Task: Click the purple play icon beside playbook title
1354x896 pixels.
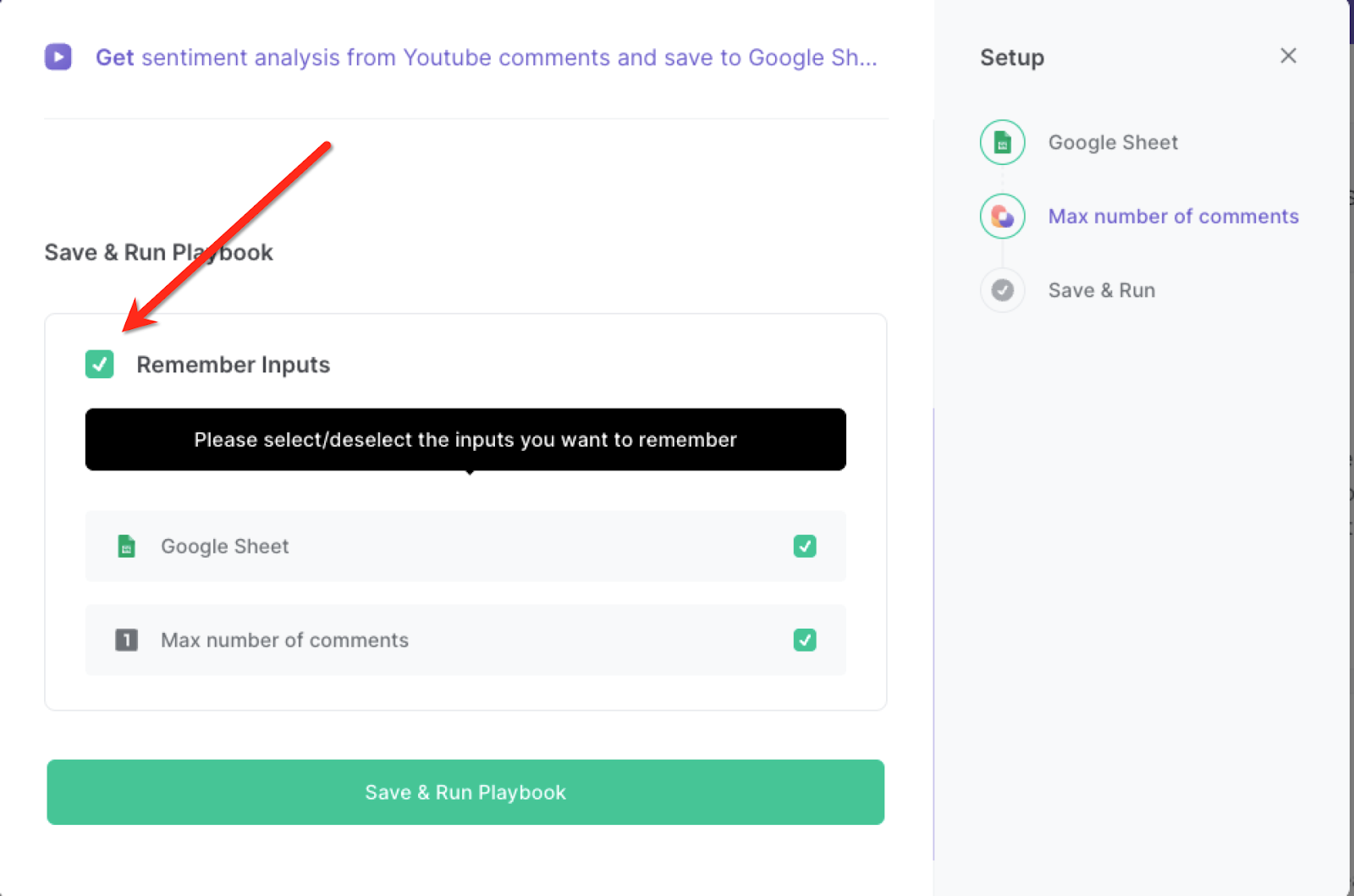Action: pyautogui.click(x=58, y=57)
